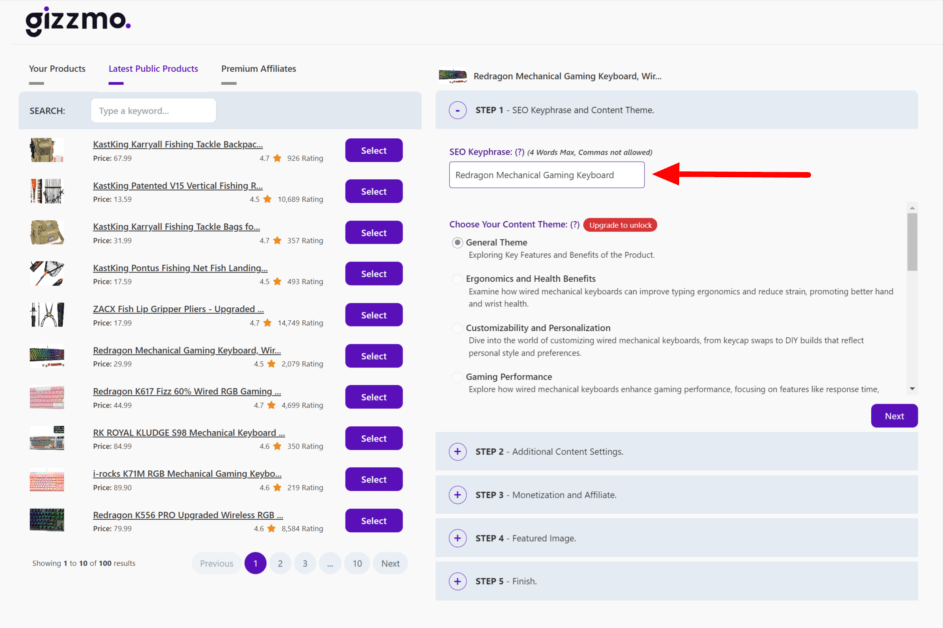Collapse Step 1 using the minus icon

(x=458, y=110)
